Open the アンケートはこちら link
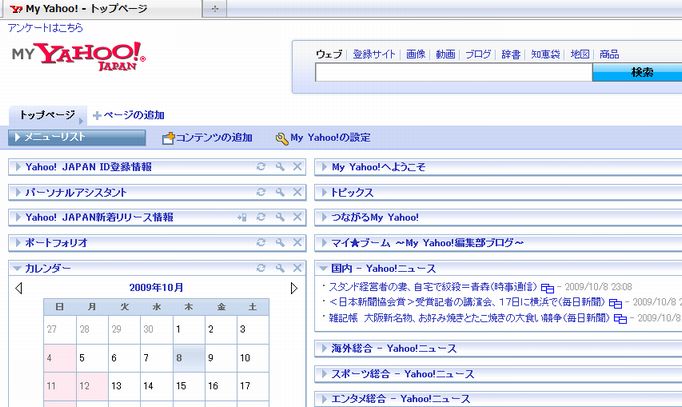682x407 pixels. pyautogui.click(x=45, y=28)
